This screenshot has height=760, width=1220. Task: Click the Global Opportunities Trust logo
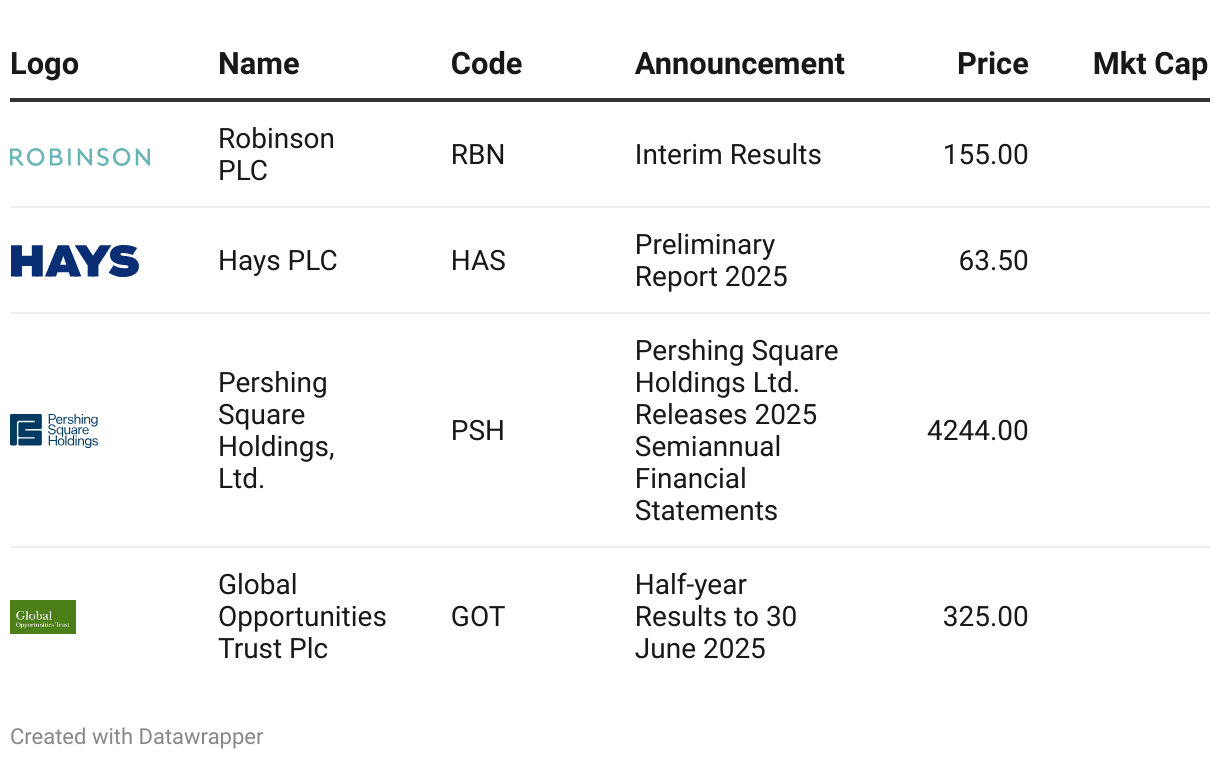click(43, 617)
